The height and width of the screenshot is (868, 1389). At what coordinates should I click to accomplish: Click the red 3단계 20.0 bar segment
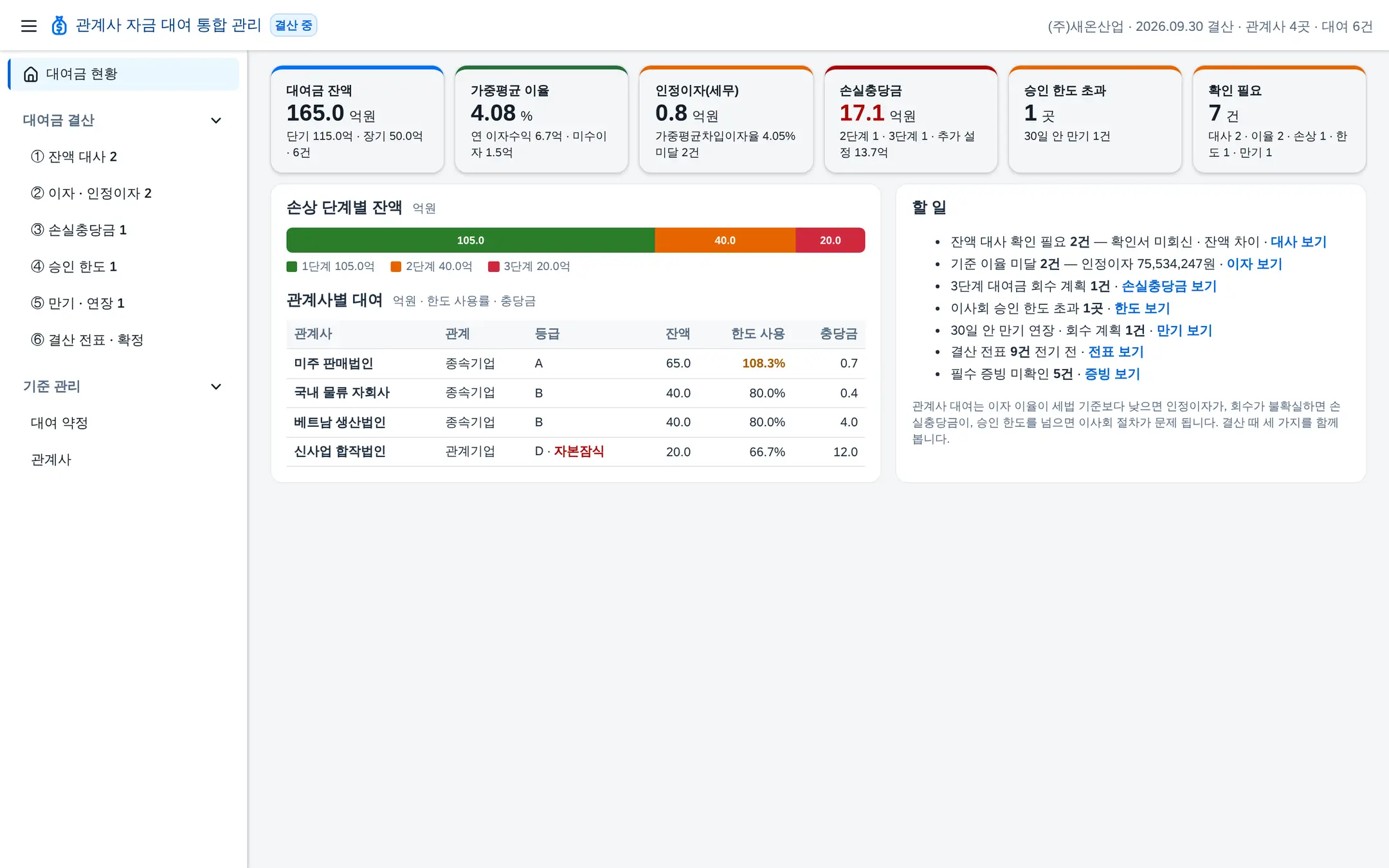(x=830, y=240)
